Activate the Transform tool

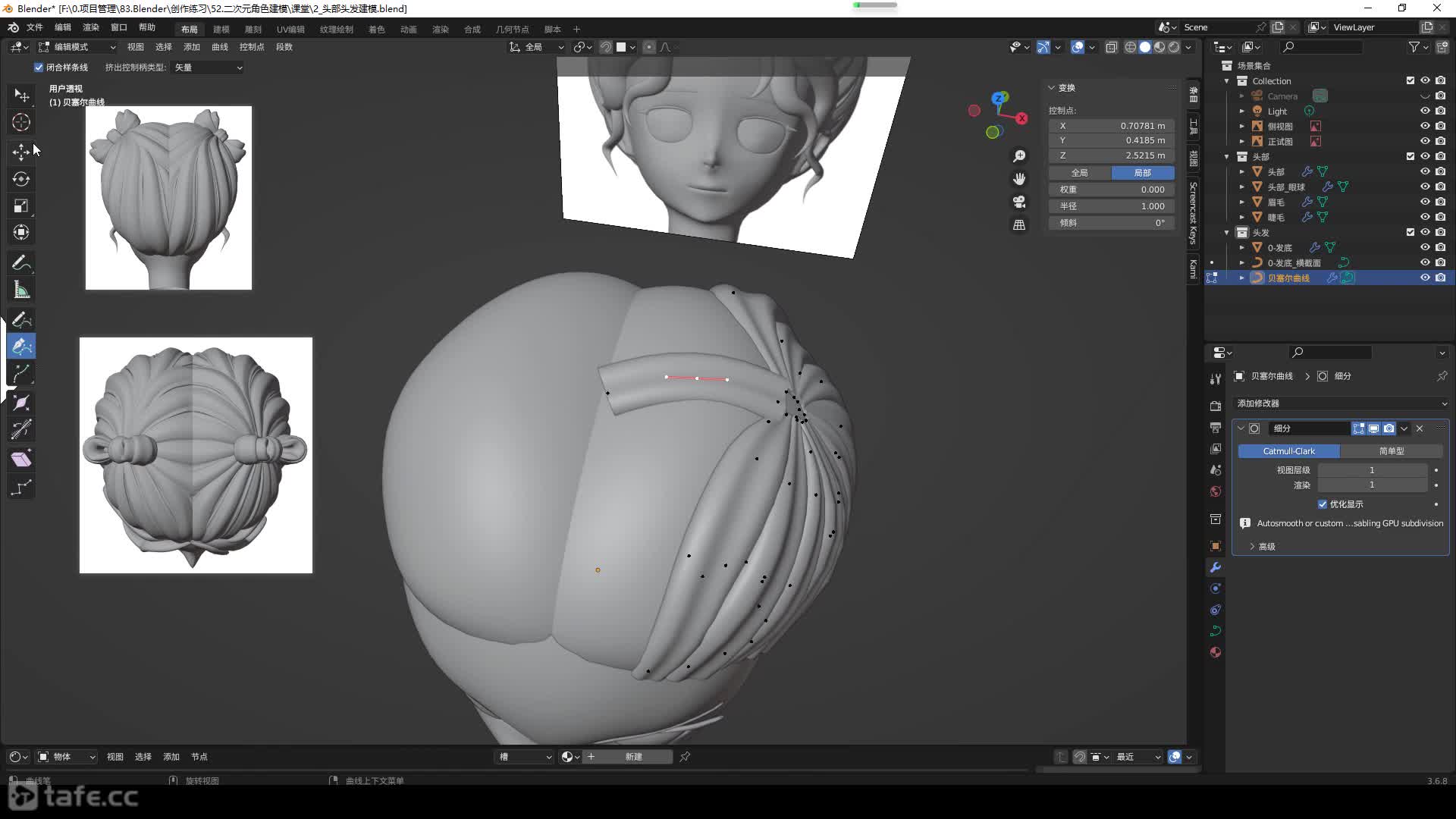click(x=21, y=232)
